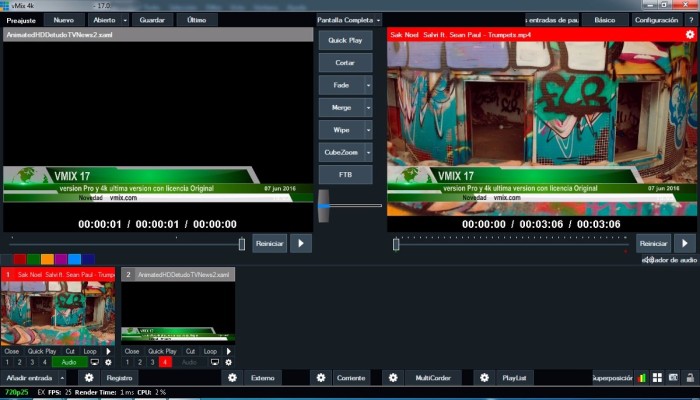
Task: Toggle overlay 4 on input 1
Action: point(45,362)
